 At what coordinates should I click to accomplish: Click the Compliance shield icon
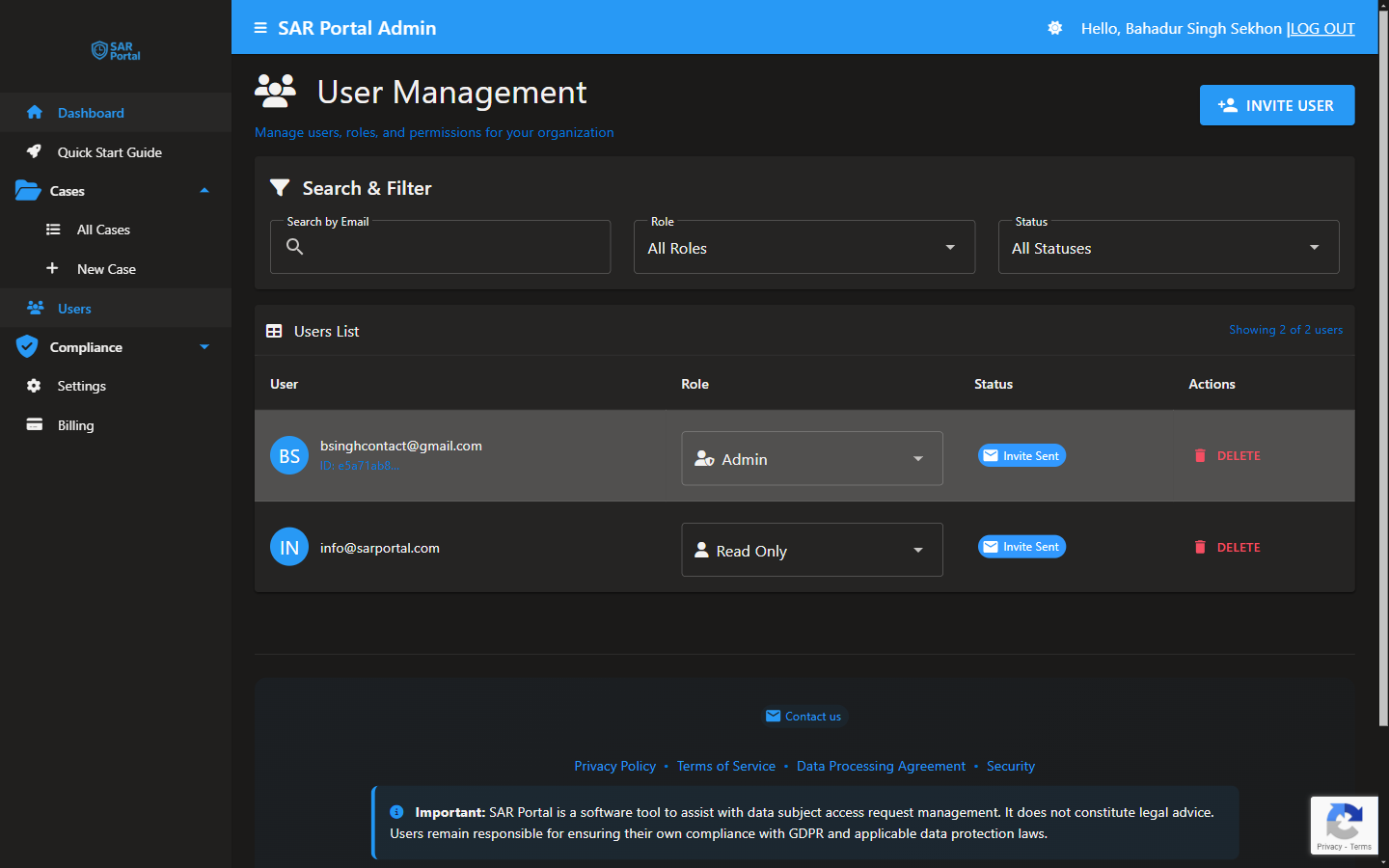26,346
